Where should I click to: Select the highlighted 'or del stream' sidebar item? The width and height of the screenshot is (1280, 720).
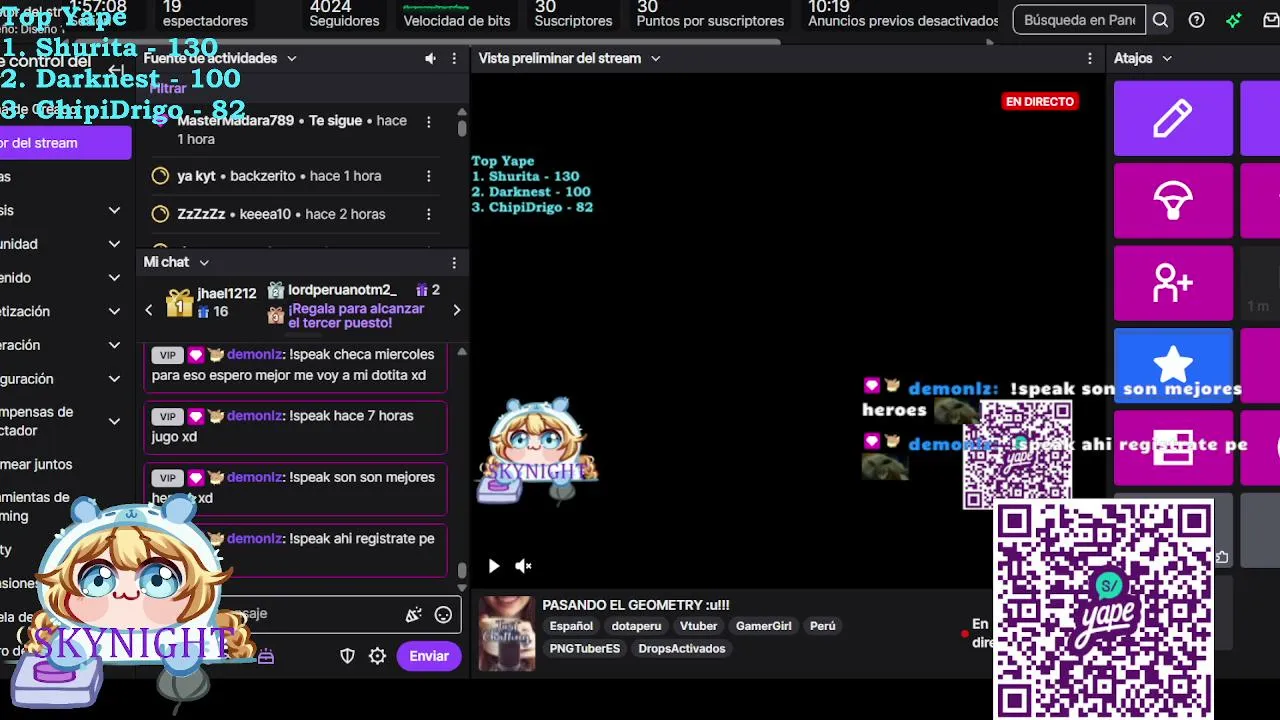point(65,143)
